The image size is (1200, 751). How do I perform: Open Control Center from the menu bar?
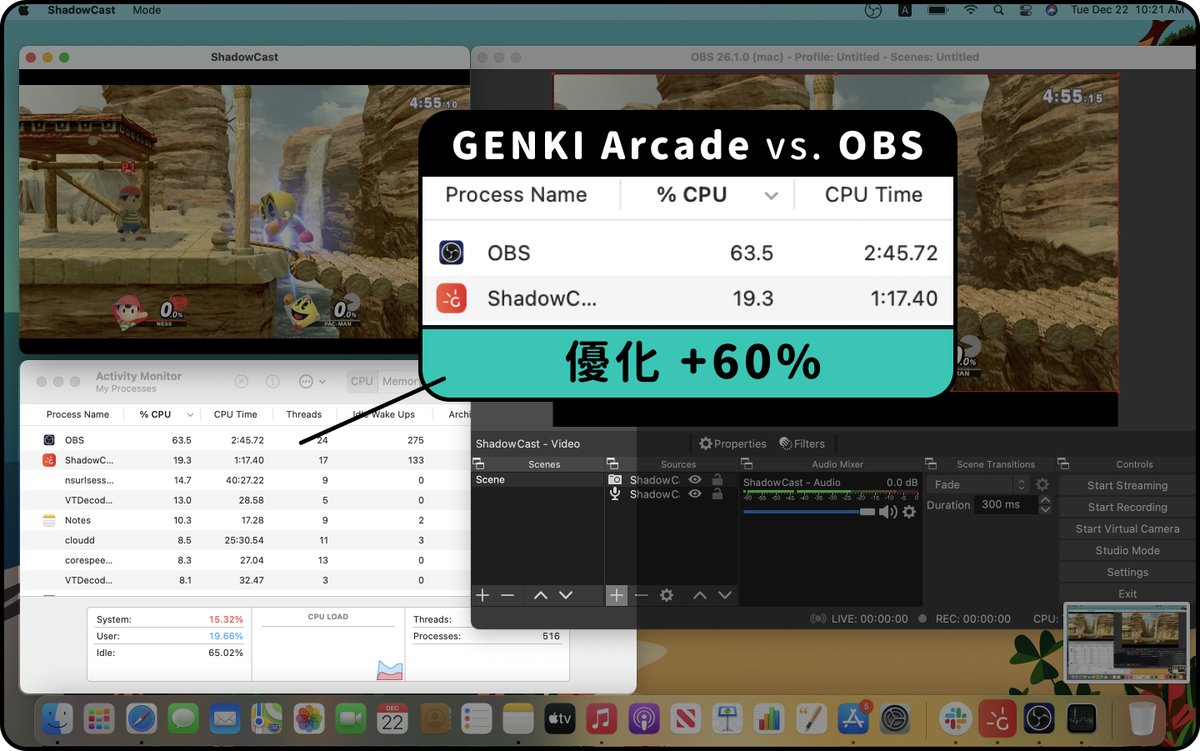pos(1025,10)
